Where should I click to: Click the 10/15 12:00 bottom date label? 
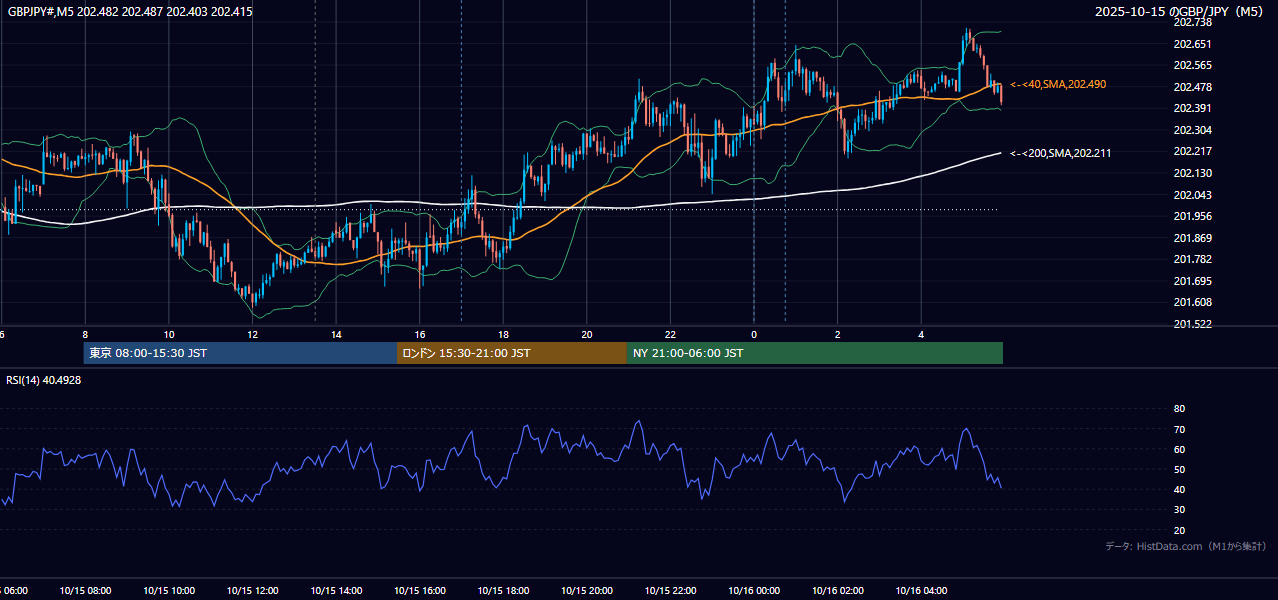click(x=252, y=591)
